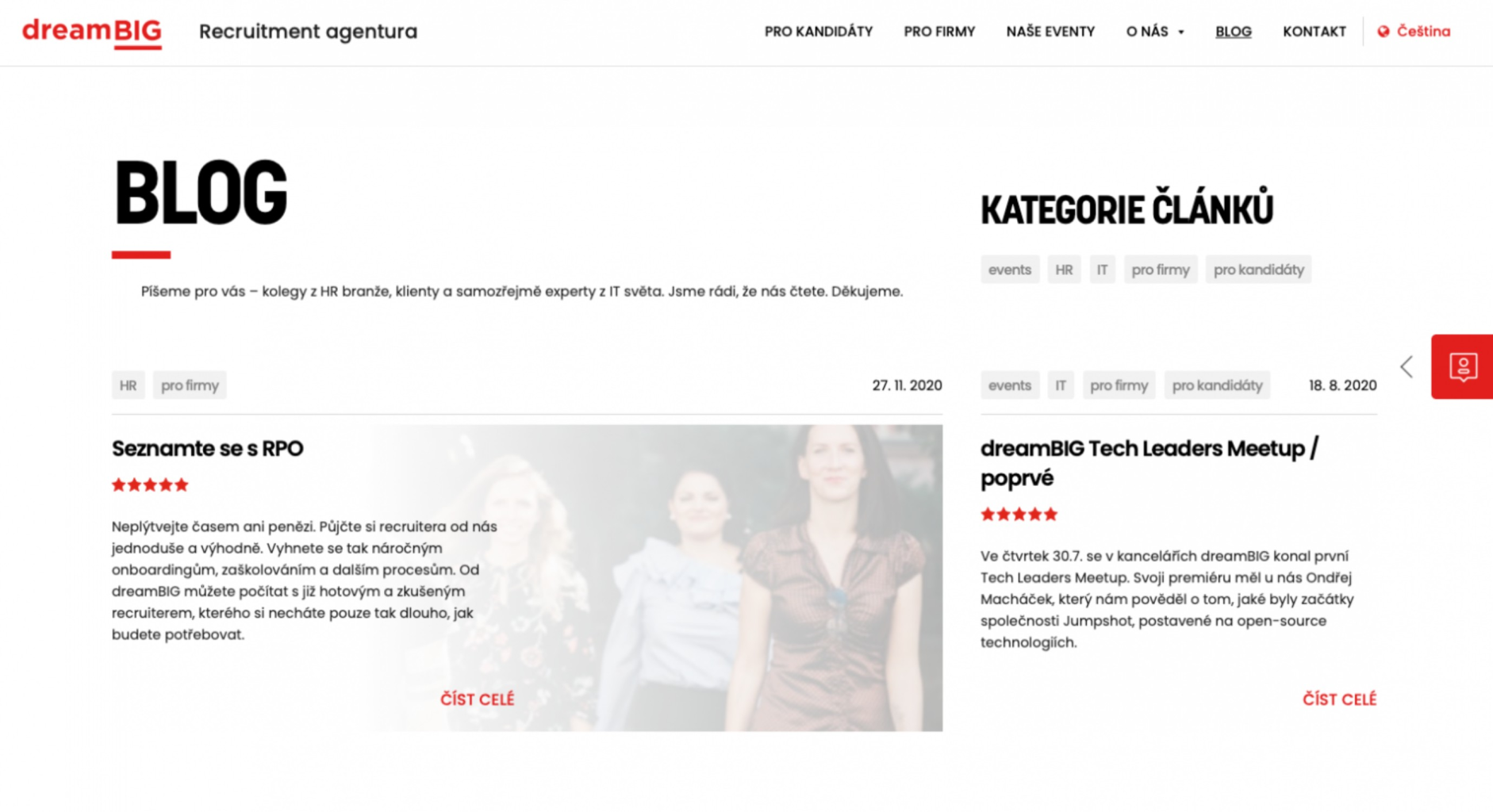This screenshot has width=1493, height=812.
Task: Click ČÍST CELÉ for the RPO article
Action: (478, 699)
